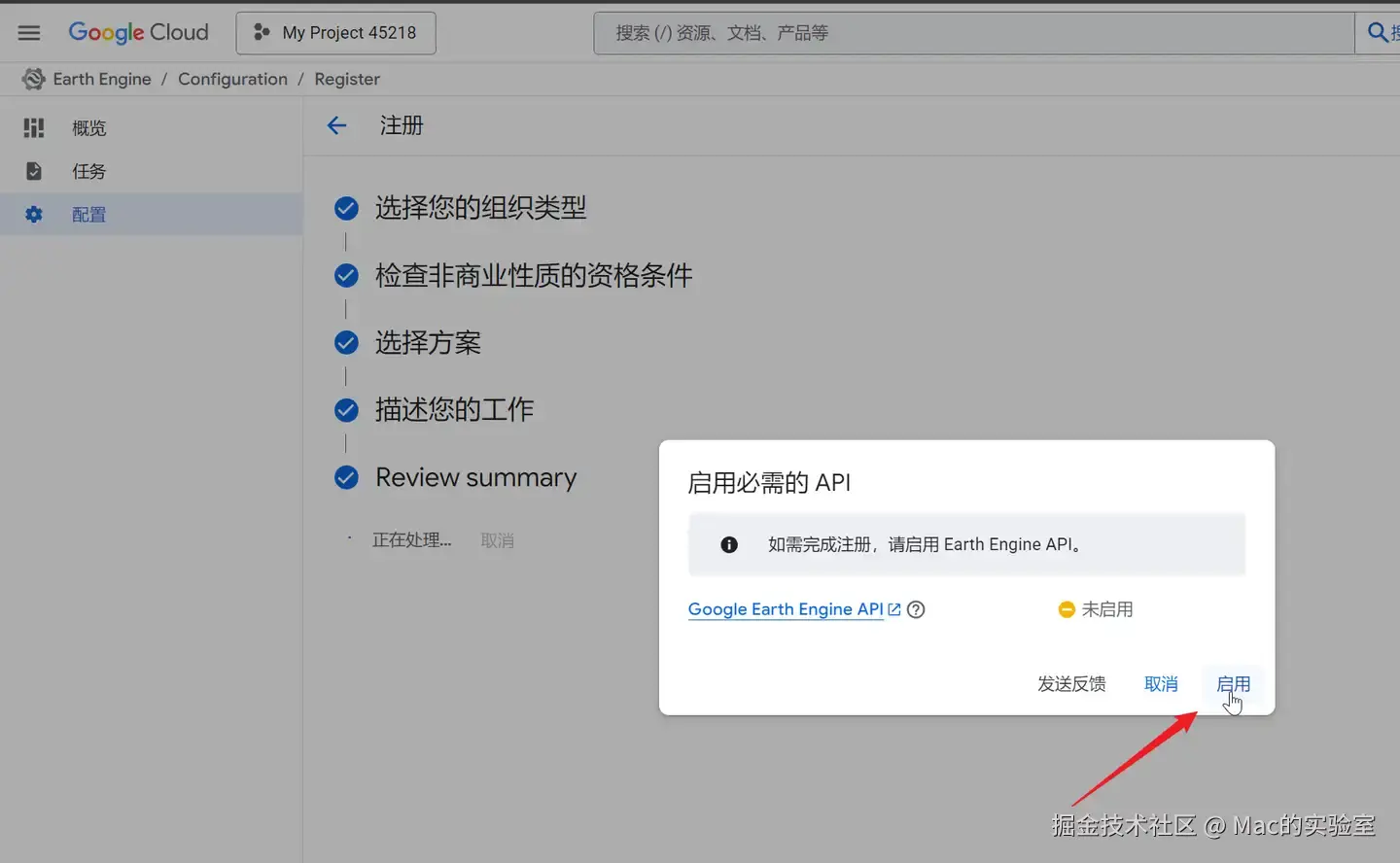
Task: Click the Earth Engine breadcrumb icon
Action: pyautogui.click(x=34, y=79)
